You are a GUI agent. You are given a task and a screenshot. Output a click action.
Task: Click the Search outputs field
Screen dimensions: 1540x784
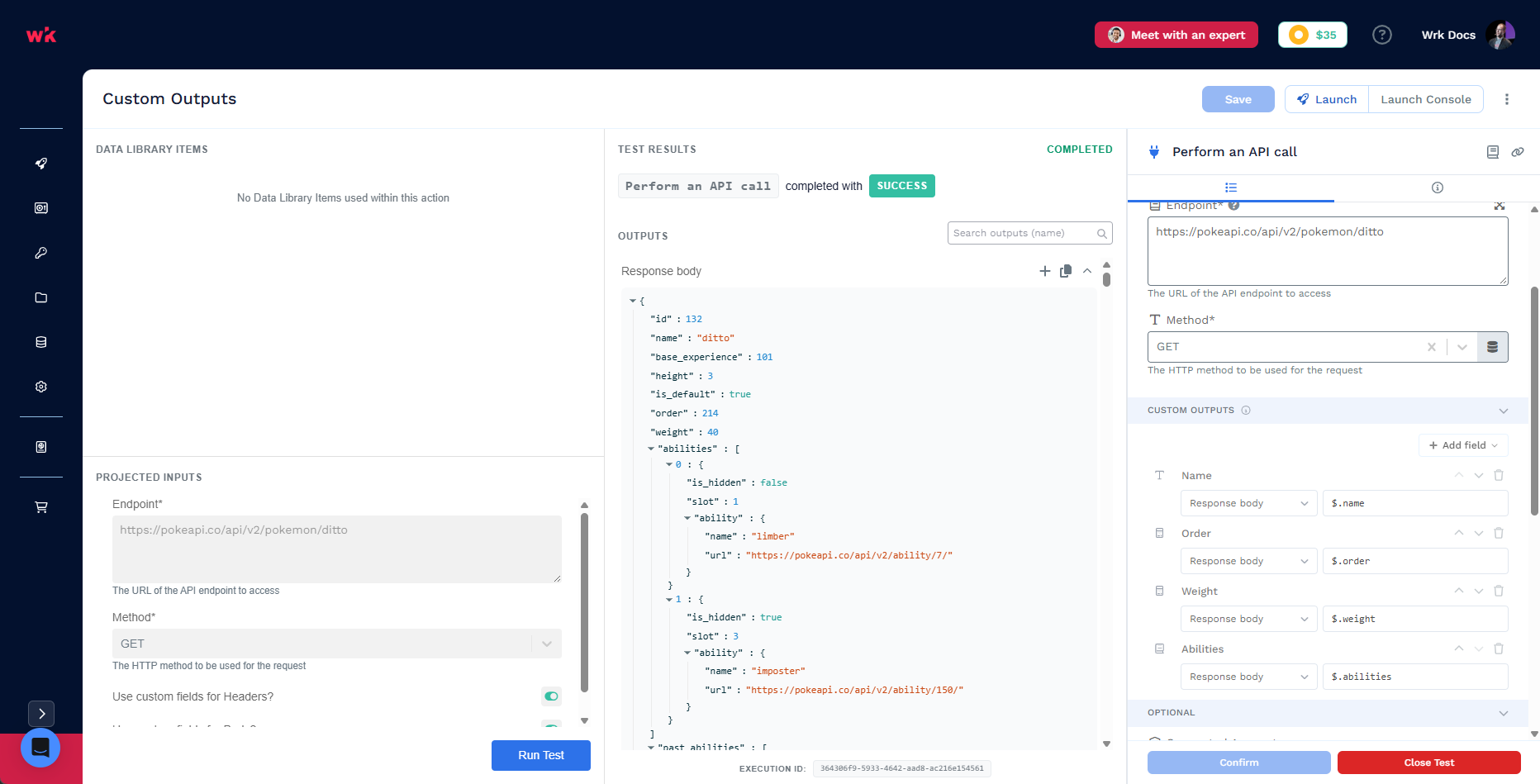(x=1029, y=233)
